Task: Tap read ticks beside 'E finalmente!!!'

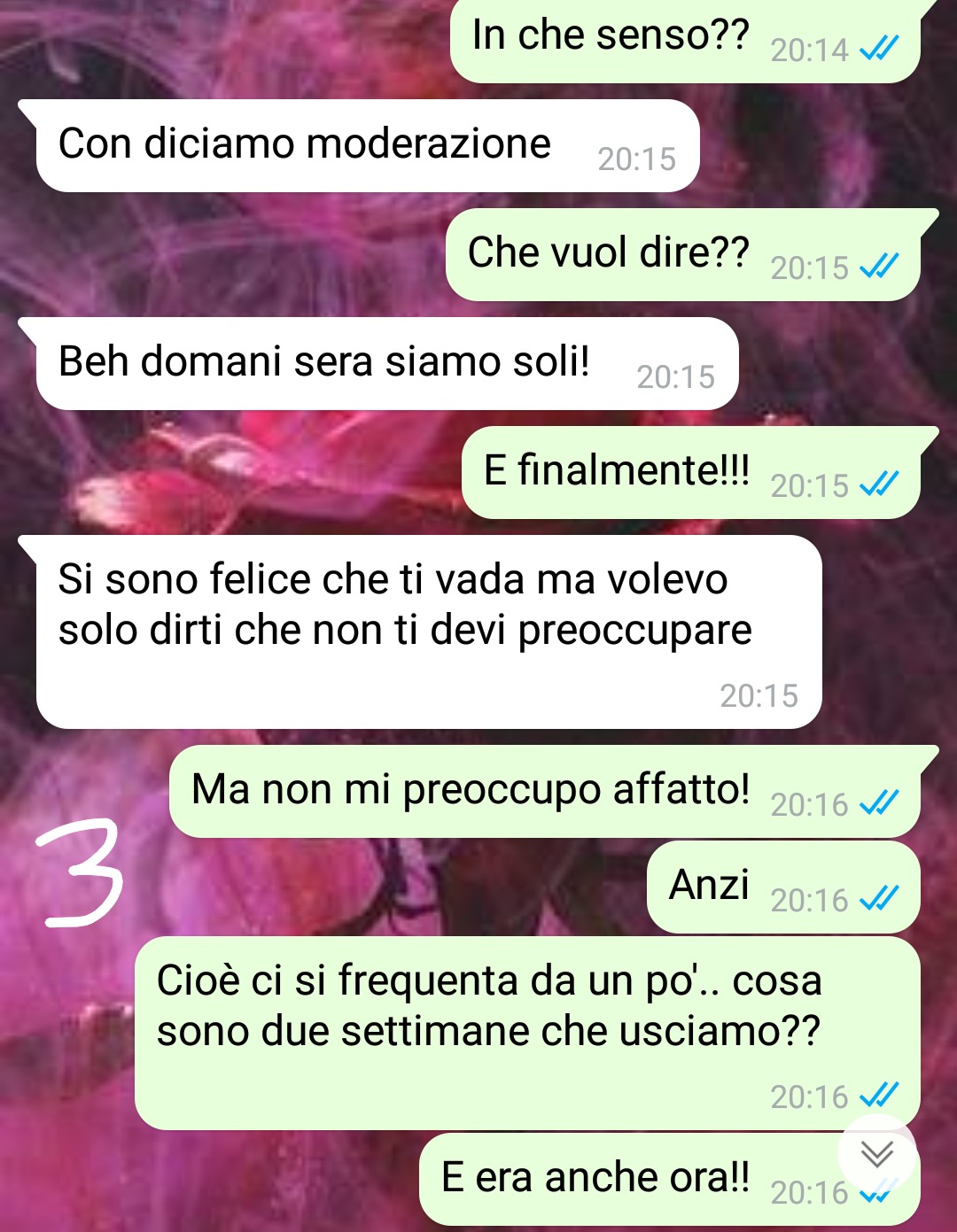Action: (x=880, y=484)
